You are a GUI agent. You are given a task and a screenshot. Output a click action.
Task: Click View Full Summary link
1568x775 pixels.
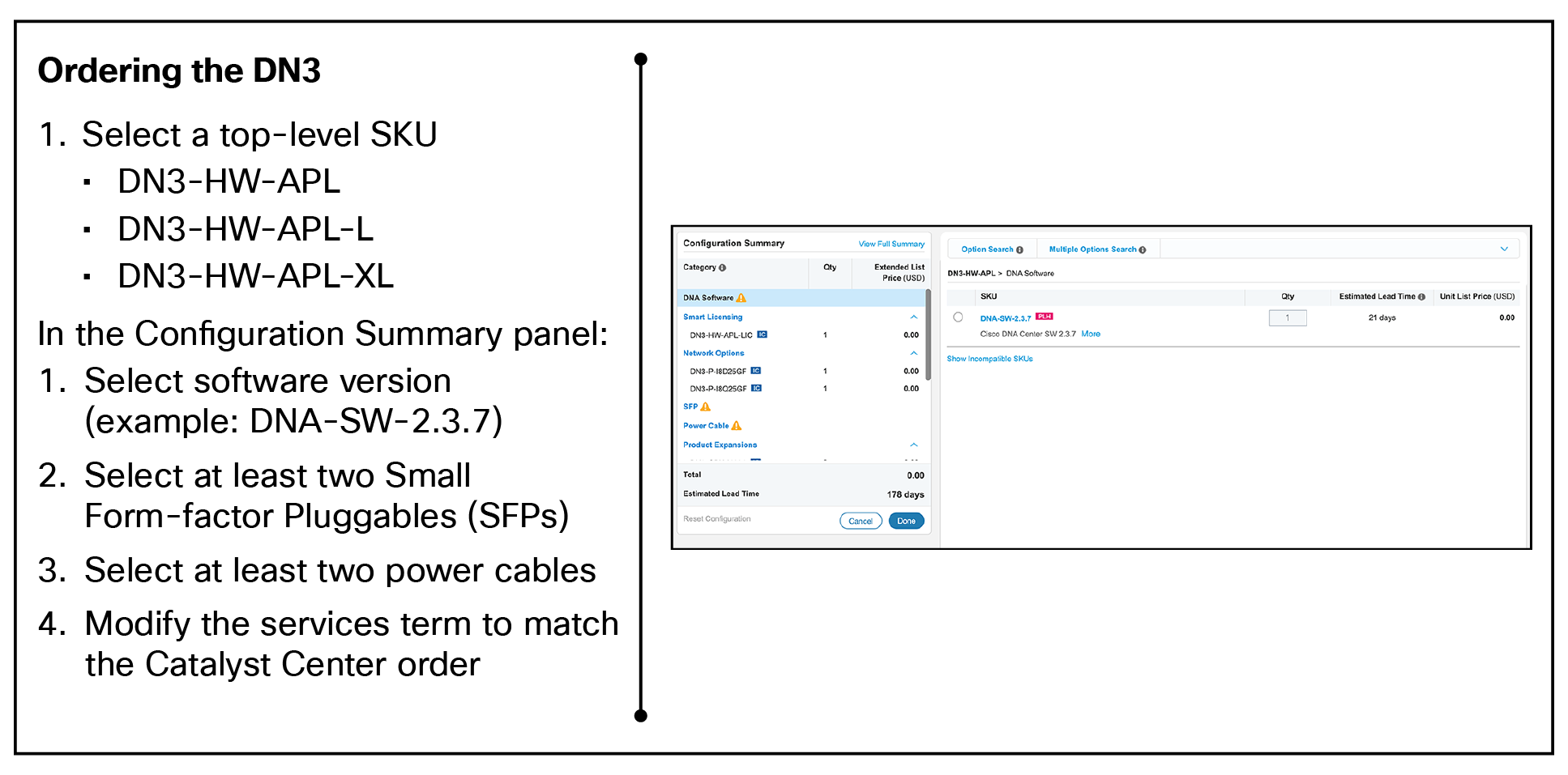[891, 244]
